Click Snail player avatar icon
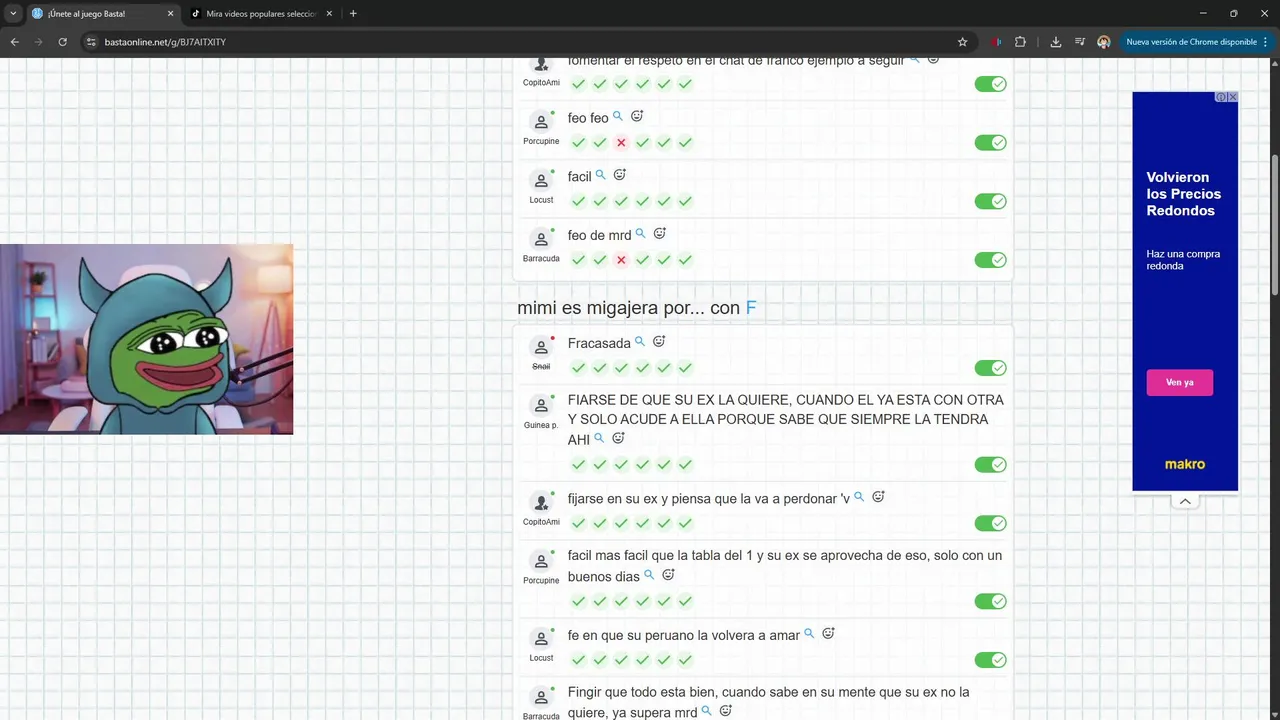The height and width of the screenshot is (720, 1280). pyautogui.click(x=541, y=347)
